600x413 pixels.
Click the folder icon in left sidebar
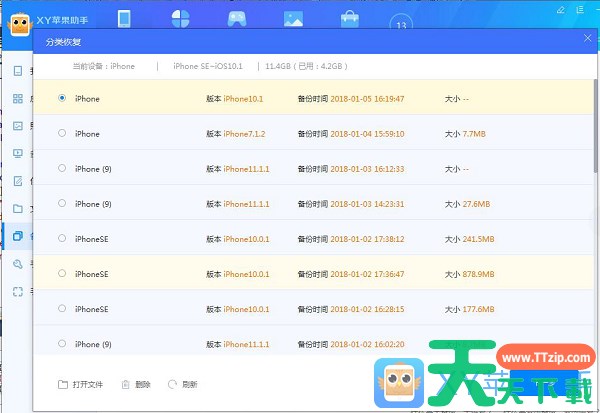[18, 209]
